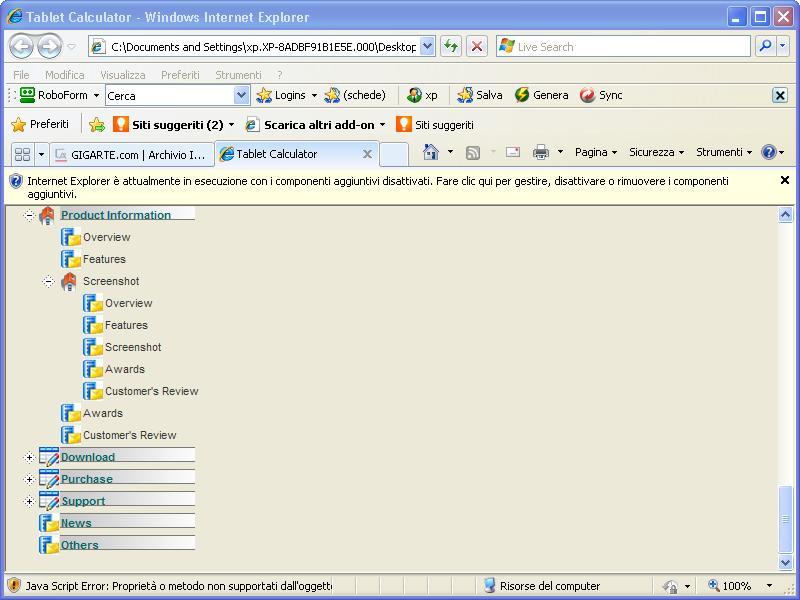
Task: Click the News link
Action: 76,522
